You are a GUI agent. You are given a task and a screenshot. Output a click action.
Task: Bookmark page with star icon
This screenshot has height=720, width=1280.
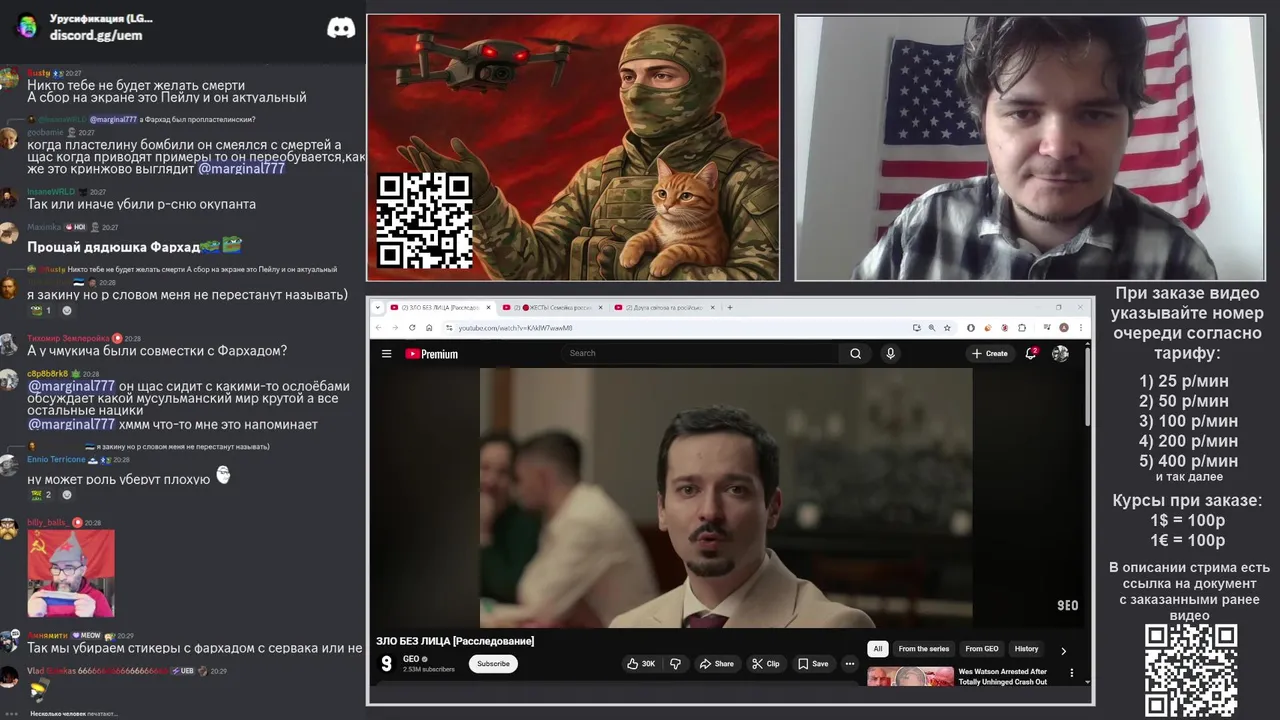947,327
